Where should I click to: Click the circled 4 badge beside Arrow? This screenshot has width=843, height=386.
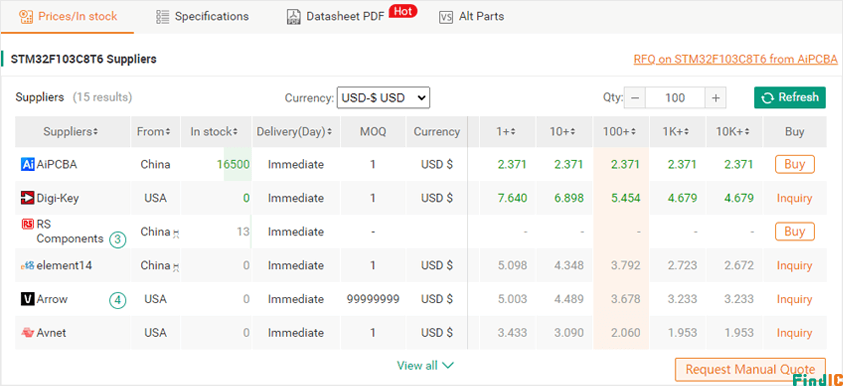pyautogui.click(x=118, y=300)
